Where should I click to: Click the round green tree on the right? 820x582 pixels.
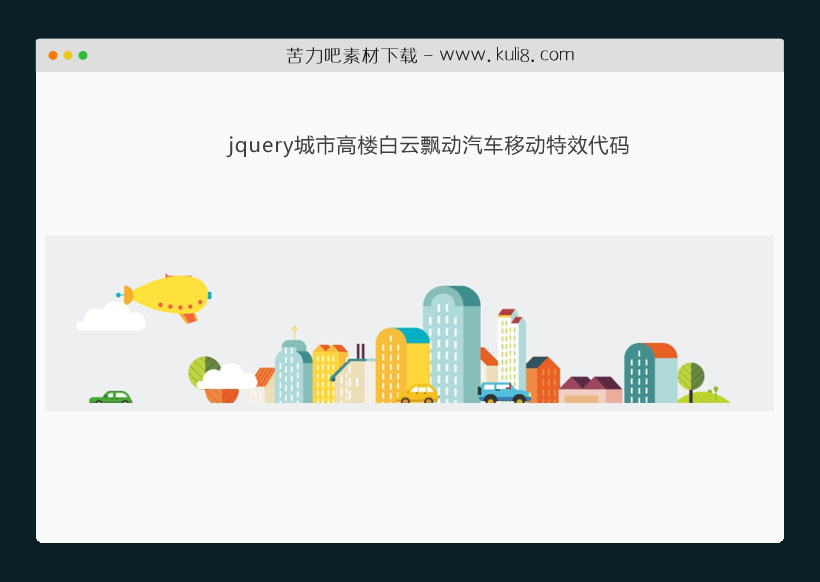[693, 378]
